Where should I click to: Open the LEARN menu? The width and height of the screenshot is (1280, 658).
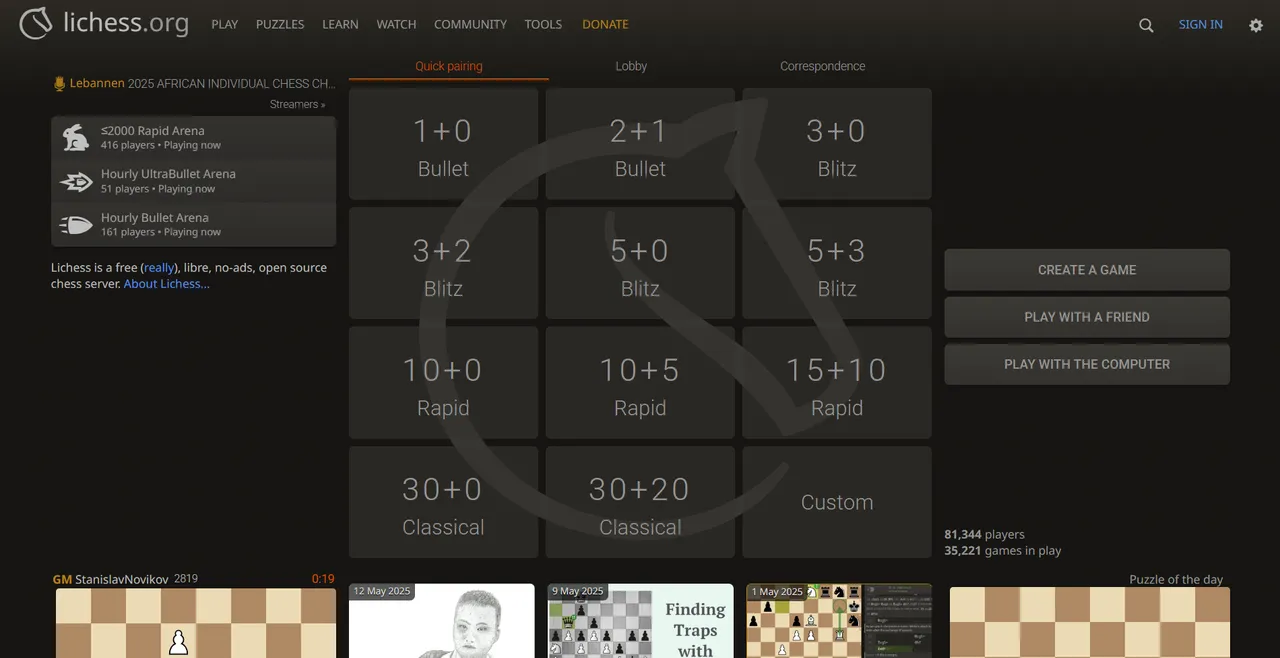(x=340, y=24)
